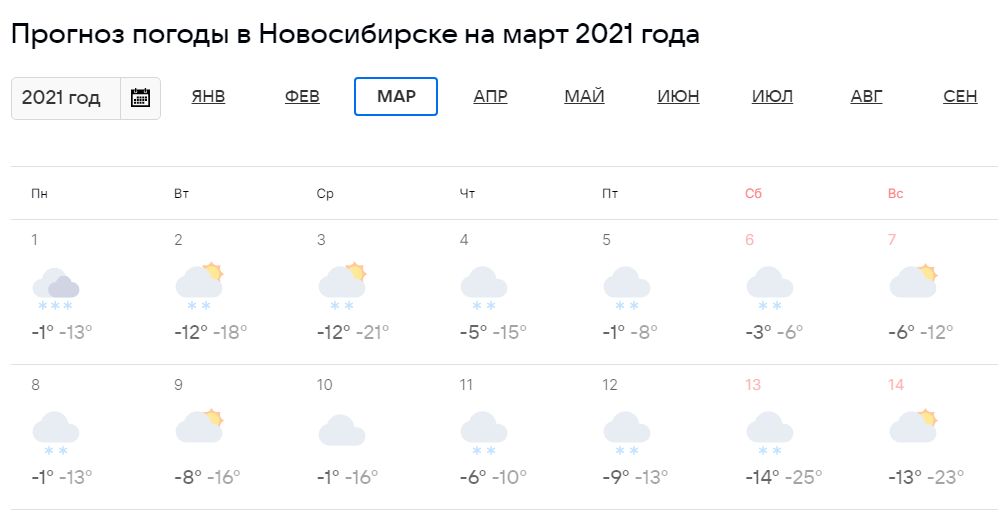998x511 pixels.
Task: Click the March 7 partly cloudy icon
Action: 913,281
